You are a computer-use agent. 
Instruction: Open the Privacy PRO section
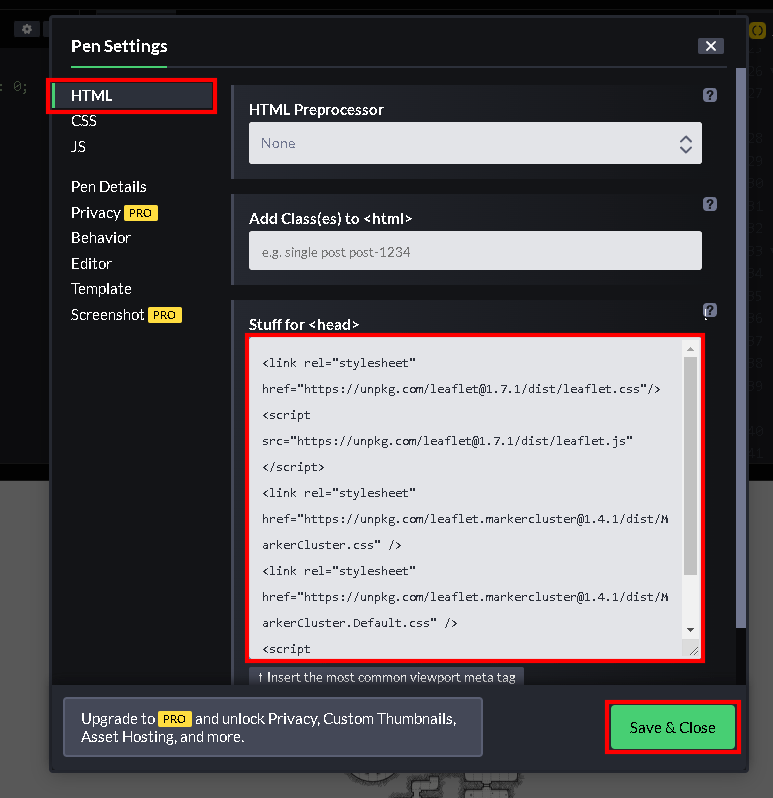pos(114,213)
